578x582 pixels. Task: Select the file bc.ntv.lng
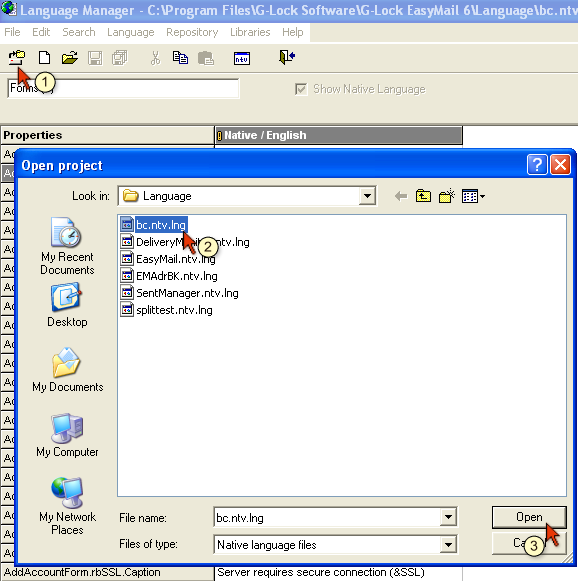click(x=161, y=225)
